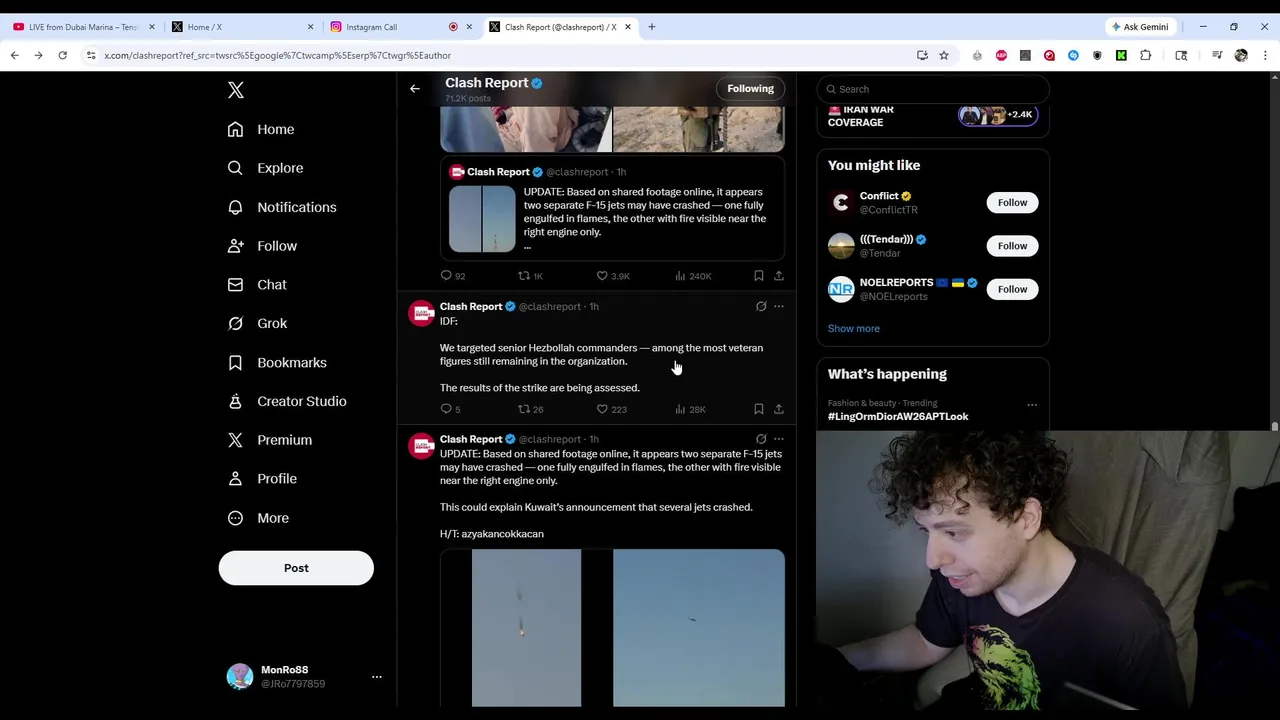This screenshot has width=1280, height=720.
Task: Click Clash Report avatar on IDF post
Action: (422, 313)
